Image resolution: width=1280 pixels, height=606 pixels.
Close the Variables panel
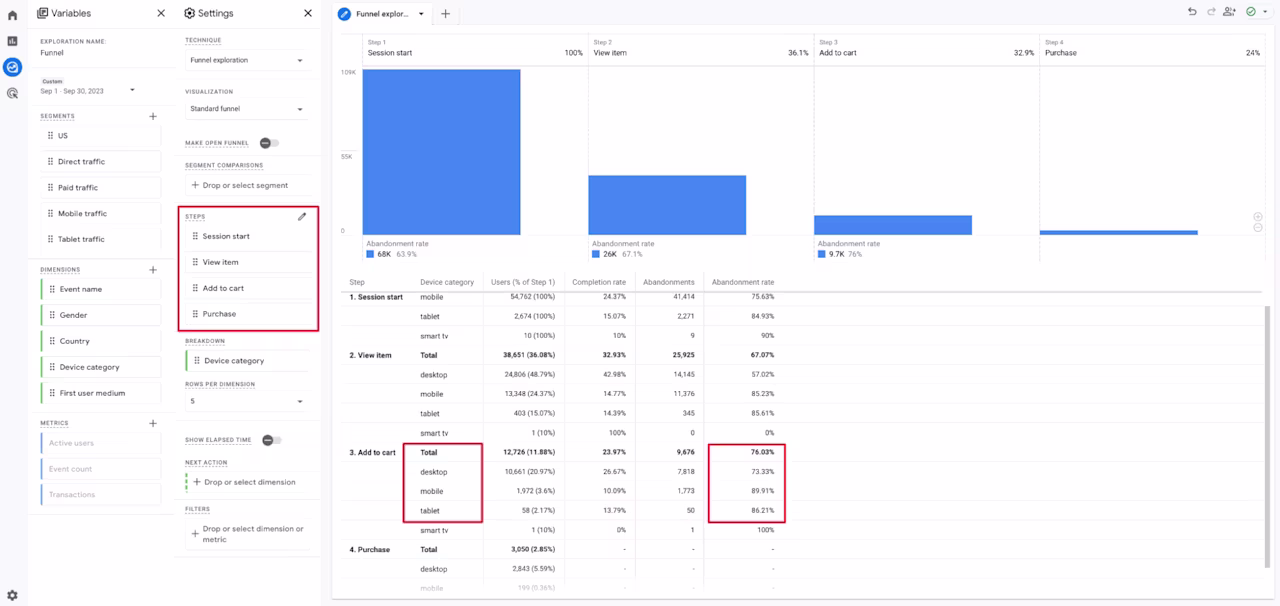(161, 13)
